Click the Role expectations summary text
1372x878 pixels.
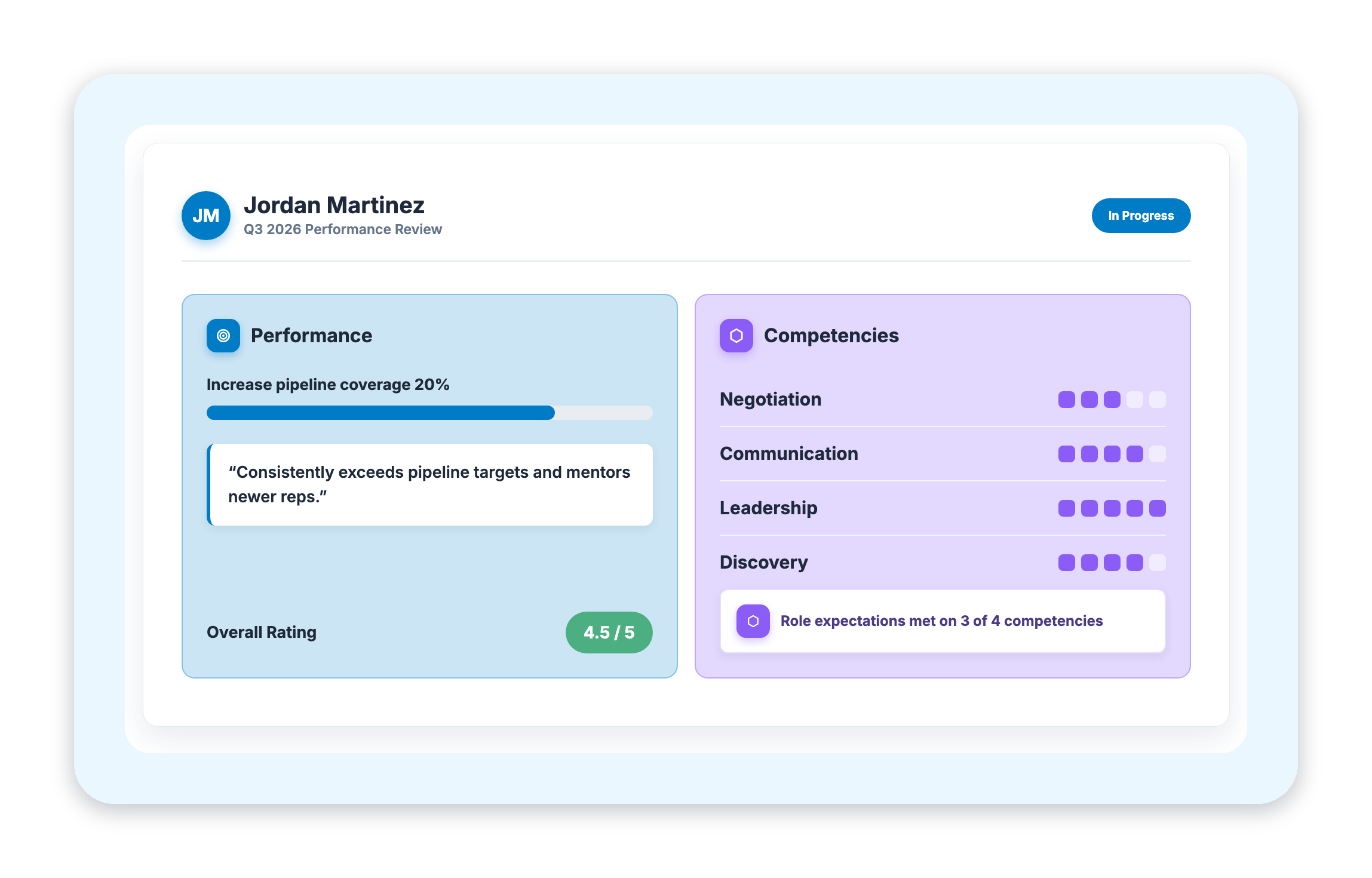pyautogui.click(x=941, y=621)
